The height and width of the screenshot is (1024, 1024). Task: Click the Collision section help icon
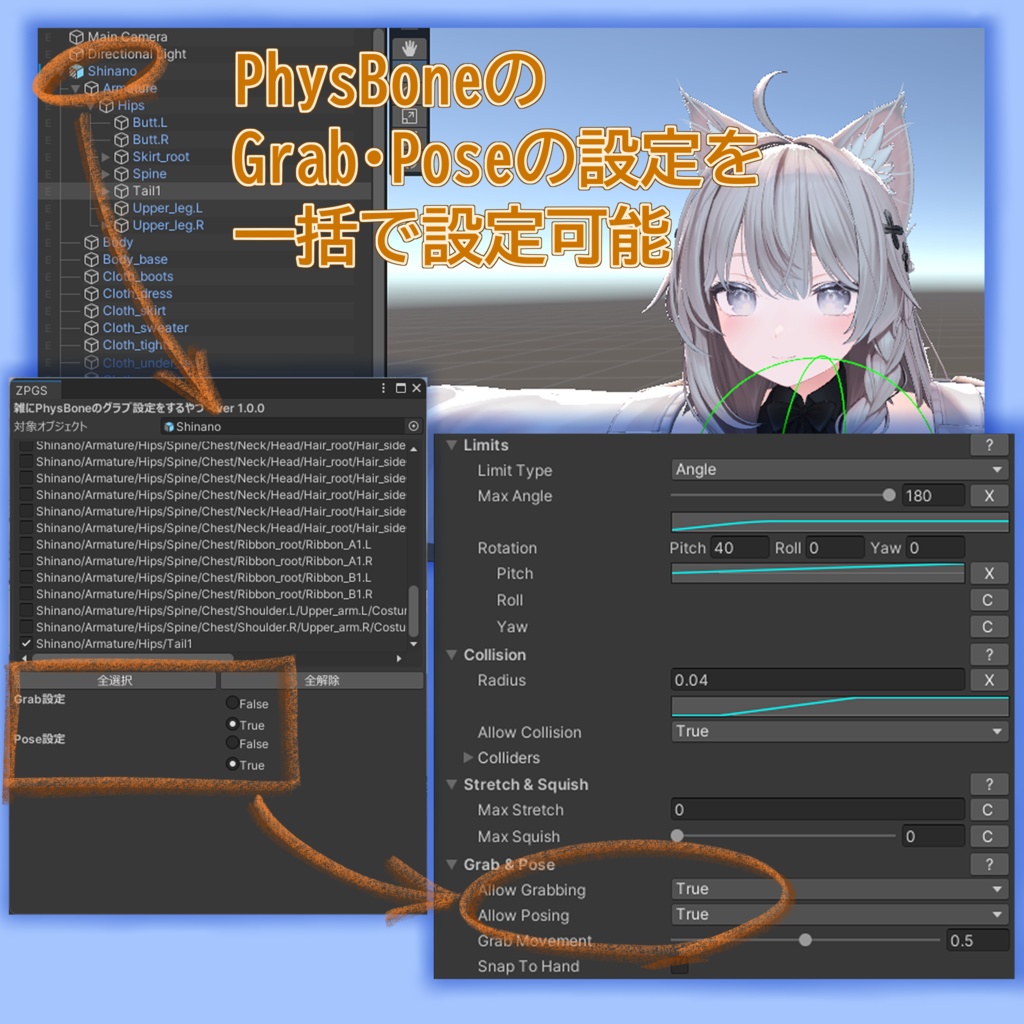coord(989,655)
